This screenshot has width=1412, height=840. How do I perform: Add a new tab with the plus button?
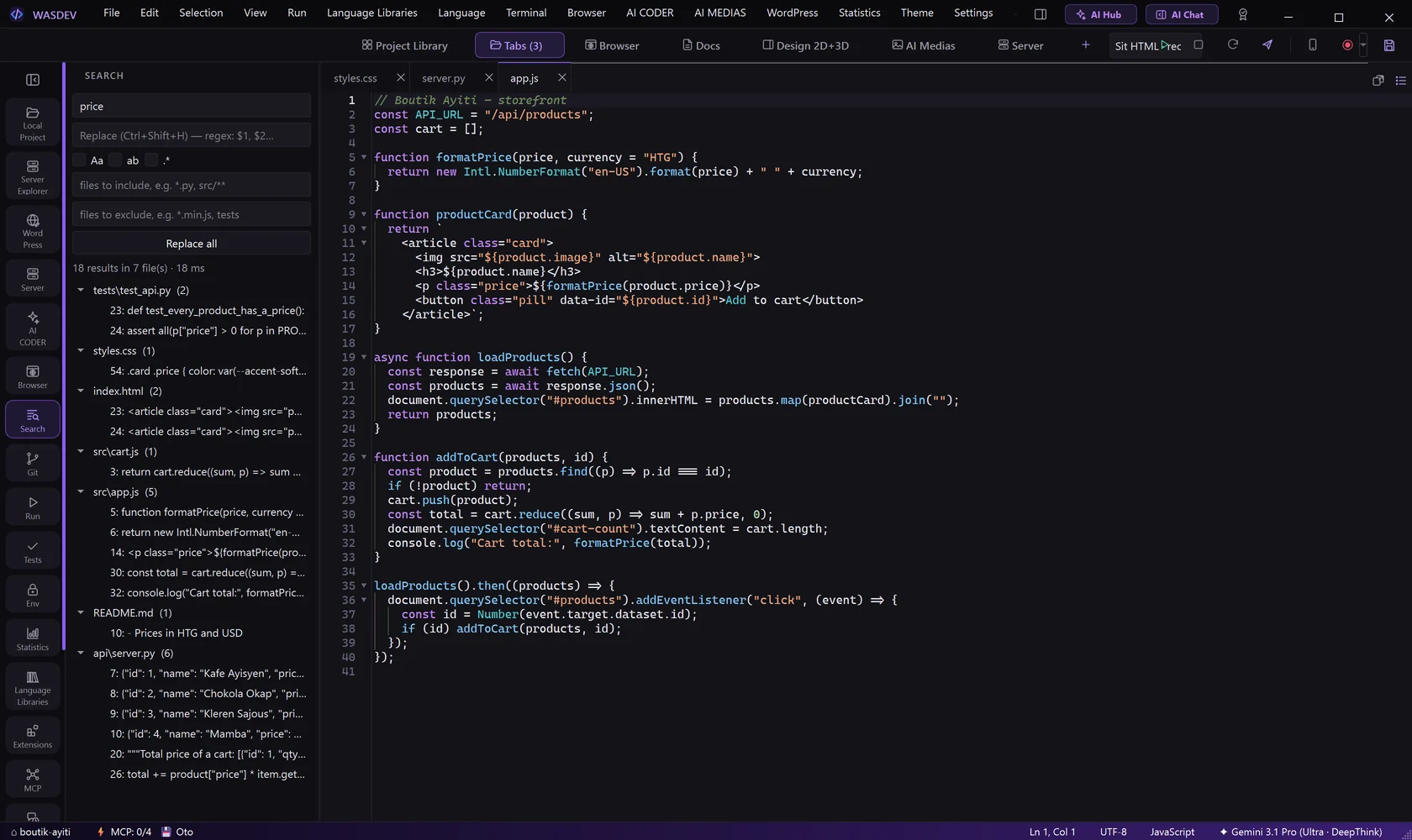tap(1085, 45)
